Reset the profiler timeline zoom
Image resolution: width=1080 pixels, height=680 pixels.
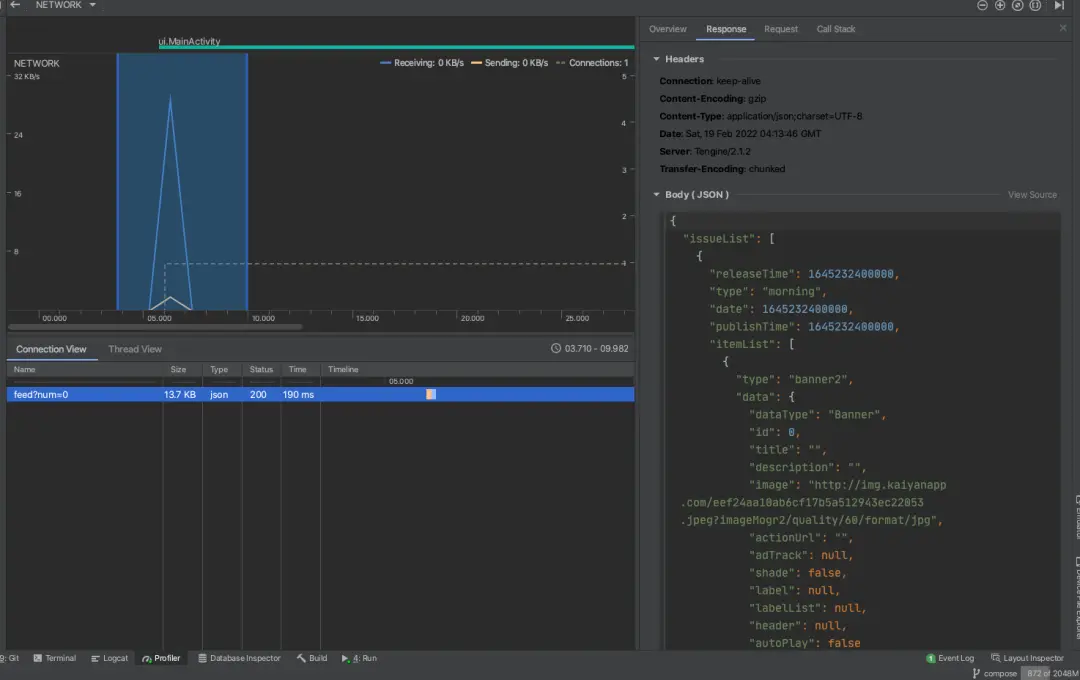[x=1017, y=5]
